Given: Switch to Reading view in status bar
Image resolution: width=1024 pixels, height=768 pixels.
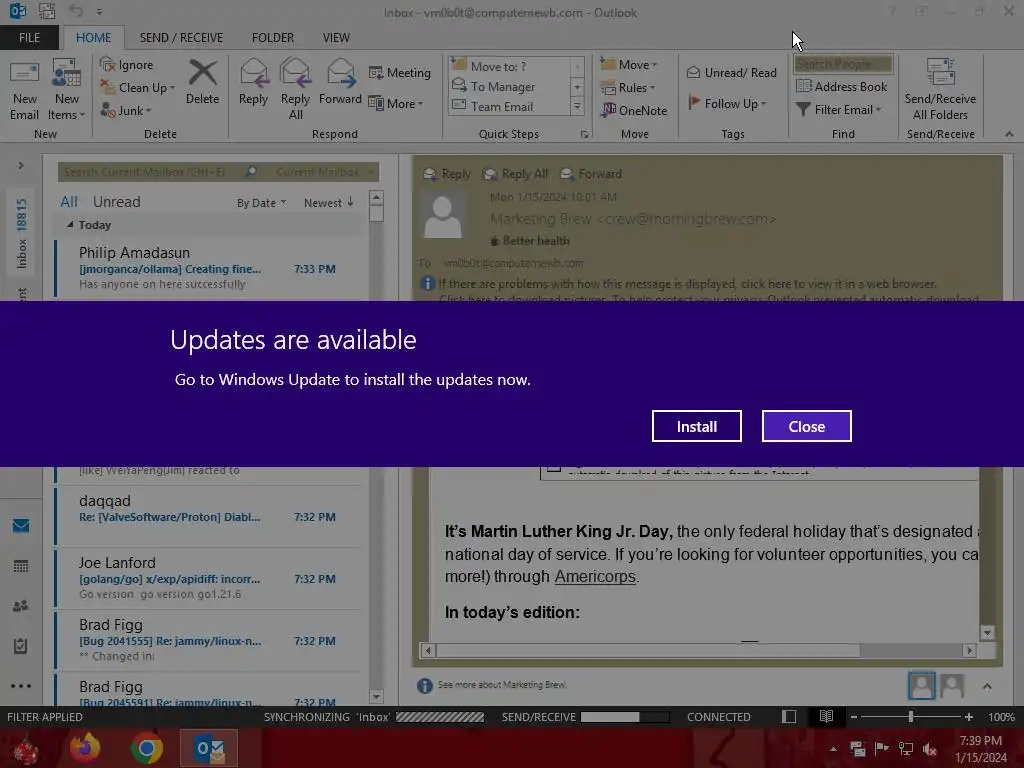Looking at the screenshot, I should pyautogui.click(x=826, y=717).
